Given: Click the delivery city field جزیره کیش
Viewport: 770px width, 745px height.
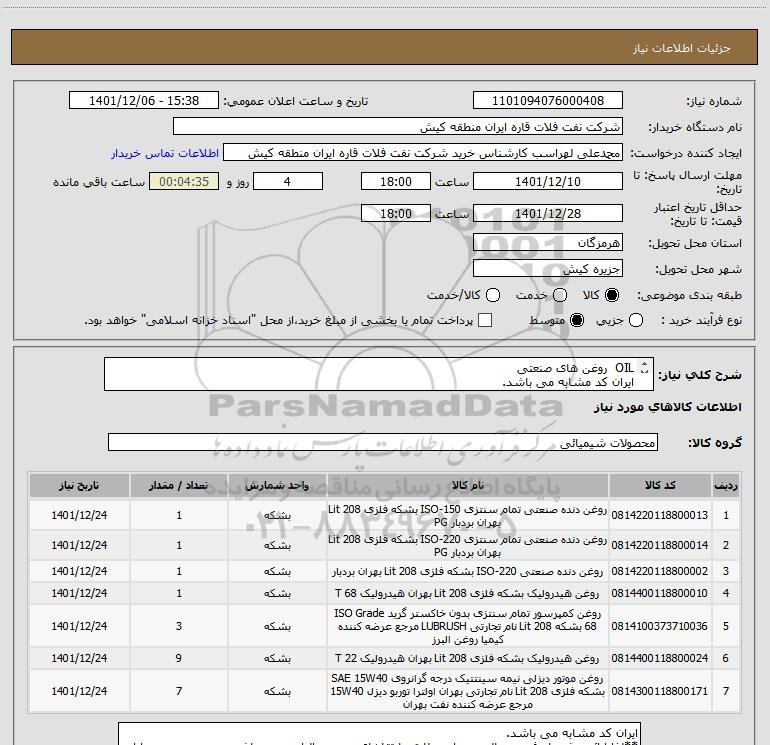Looking at the screenshot, I should click(548, 269).
